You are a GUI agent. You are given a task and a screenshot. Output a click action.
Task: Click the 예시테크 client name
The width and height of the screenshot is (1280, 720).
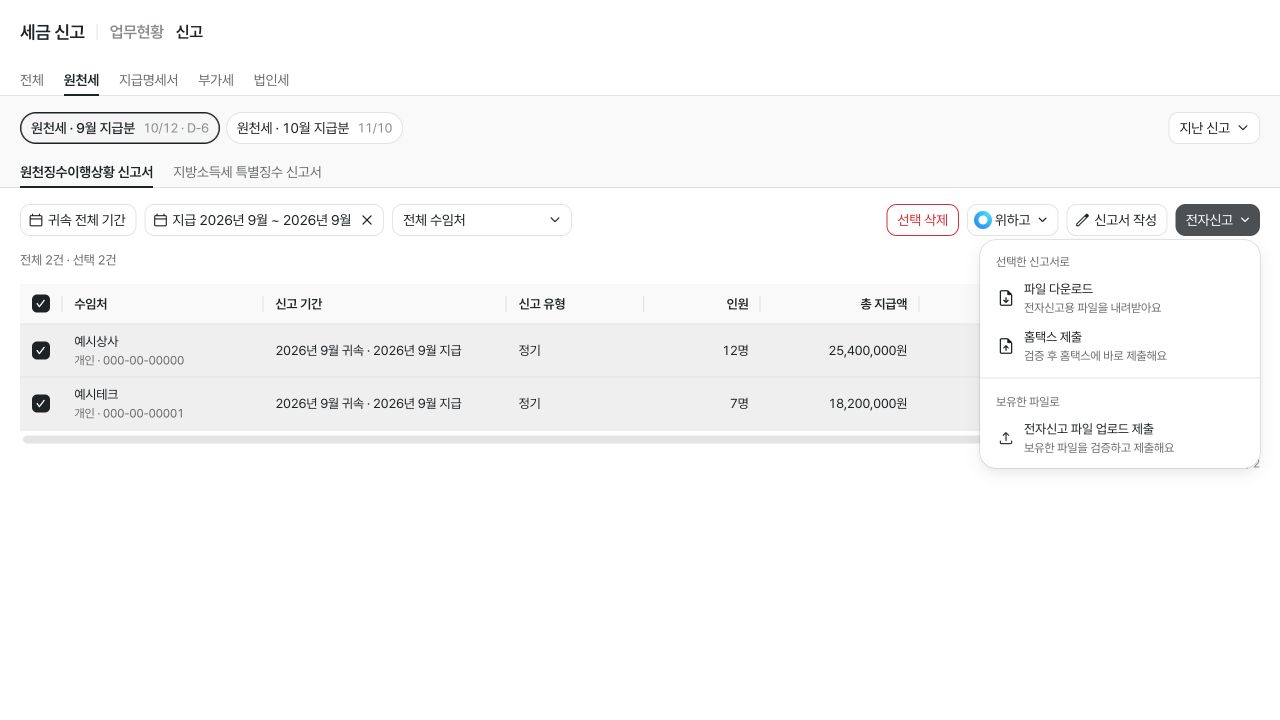coord(96,394)
